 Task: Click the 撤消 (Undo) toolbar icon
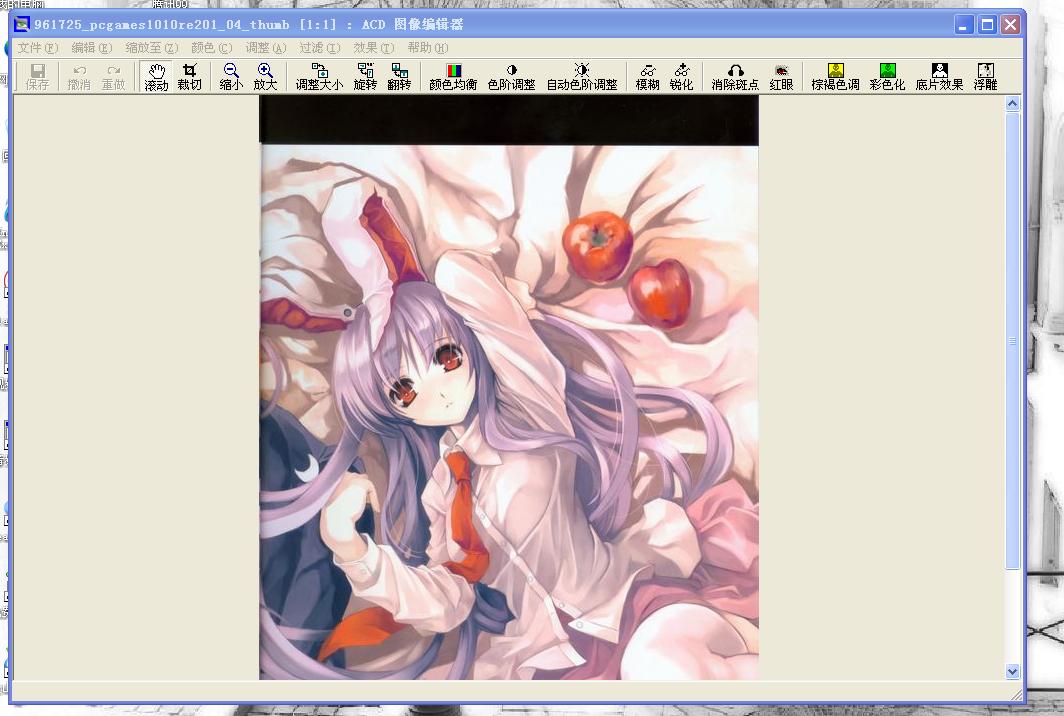pyautogui.click(x=79, y=77)
